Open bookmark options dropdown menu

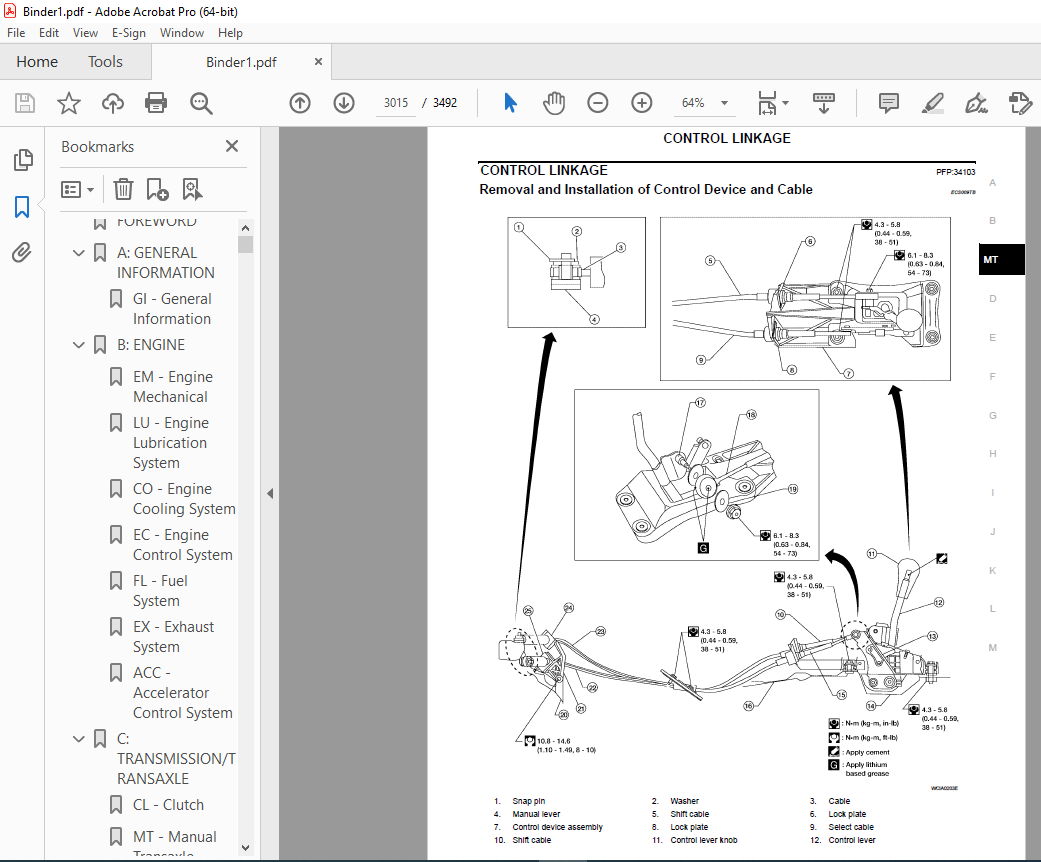(78, 190)
